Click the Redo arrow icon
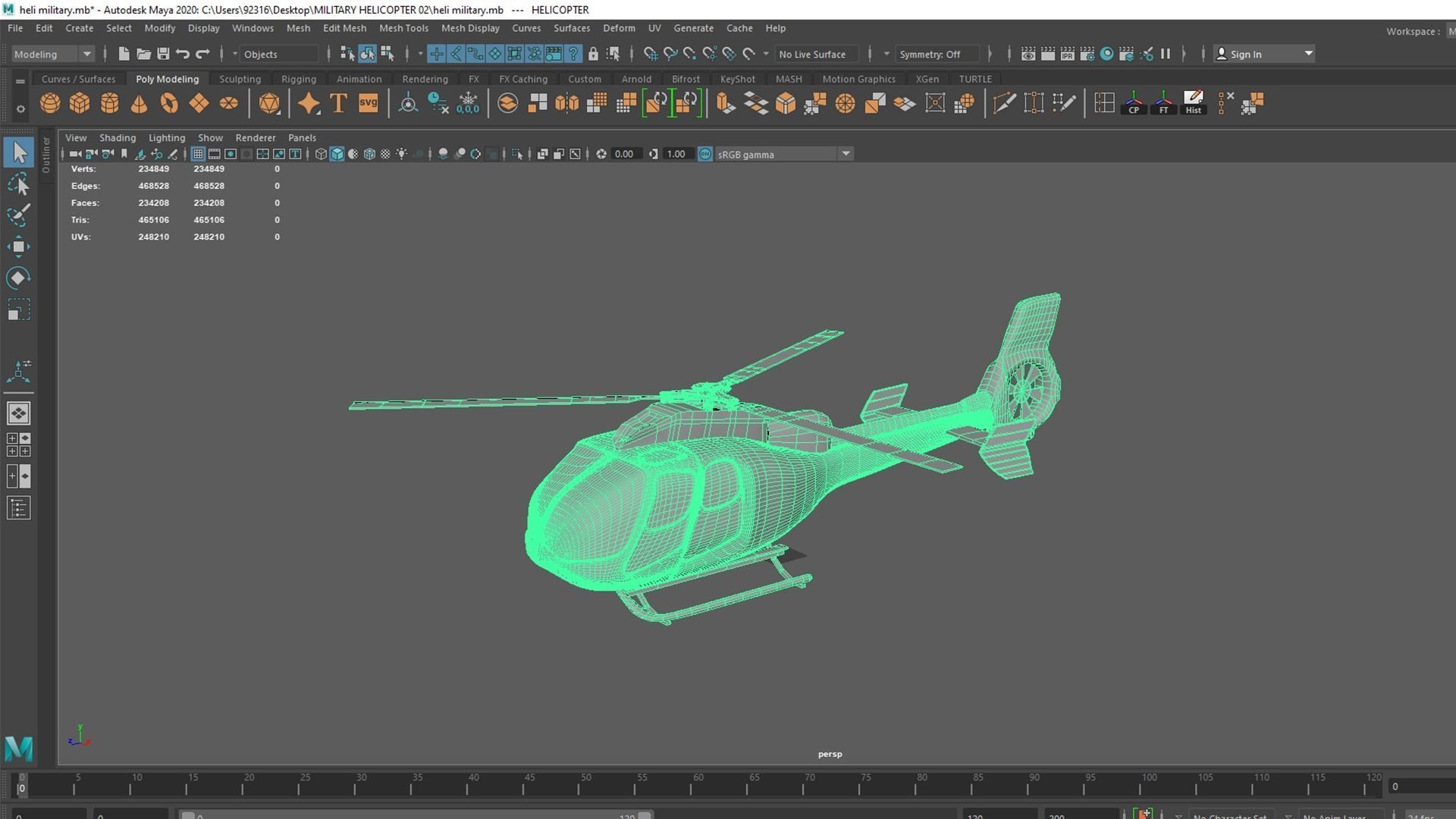1456x819 pixels. point(202,54)
